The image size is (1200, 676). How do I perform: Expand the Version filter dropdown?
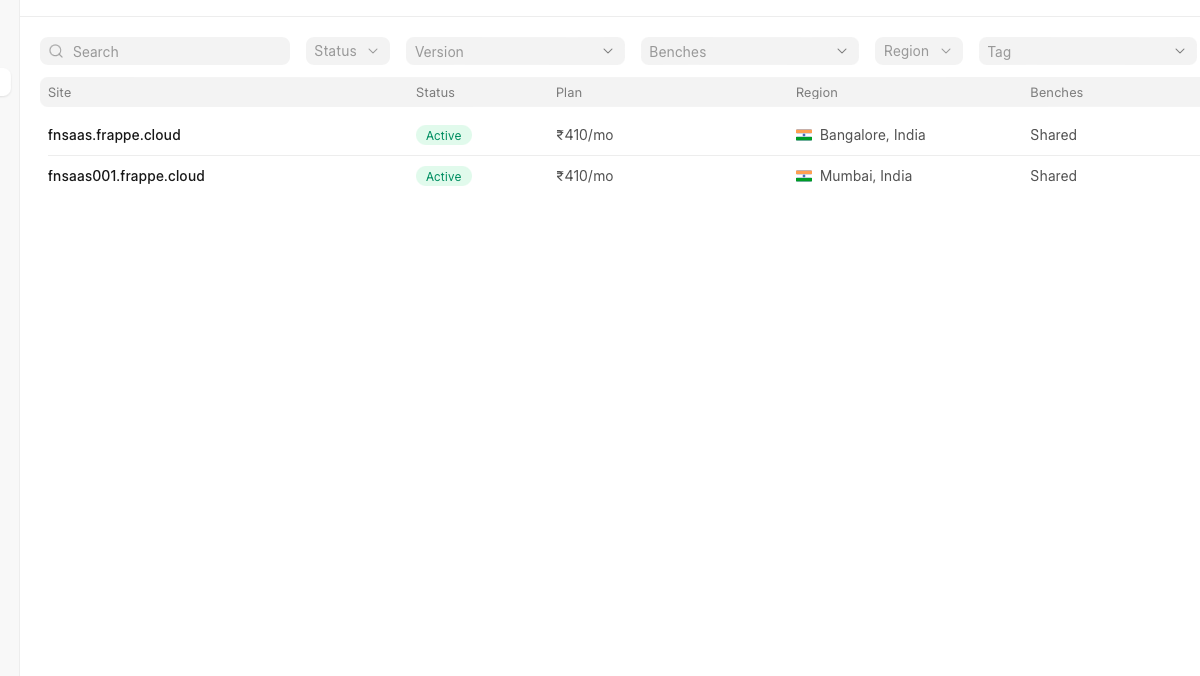point(515,51)
